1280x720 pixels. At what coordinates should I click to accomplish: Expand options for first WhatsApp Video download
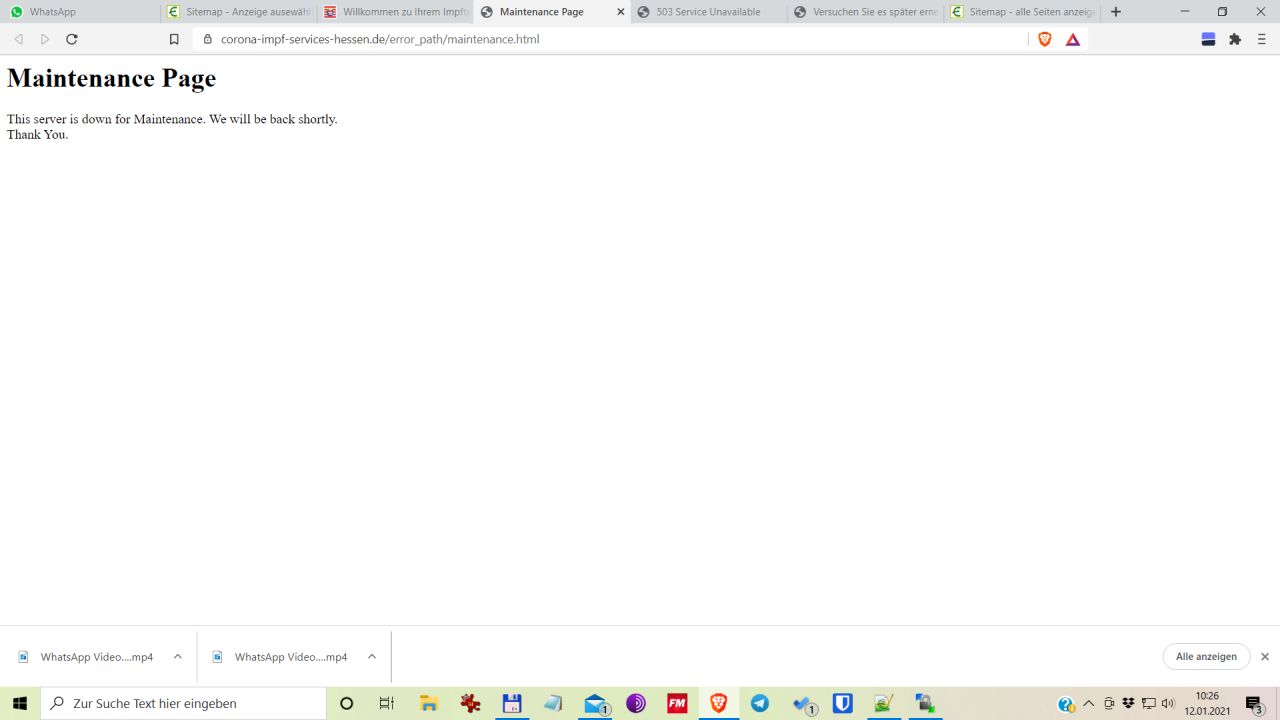(x=178, y=657)
